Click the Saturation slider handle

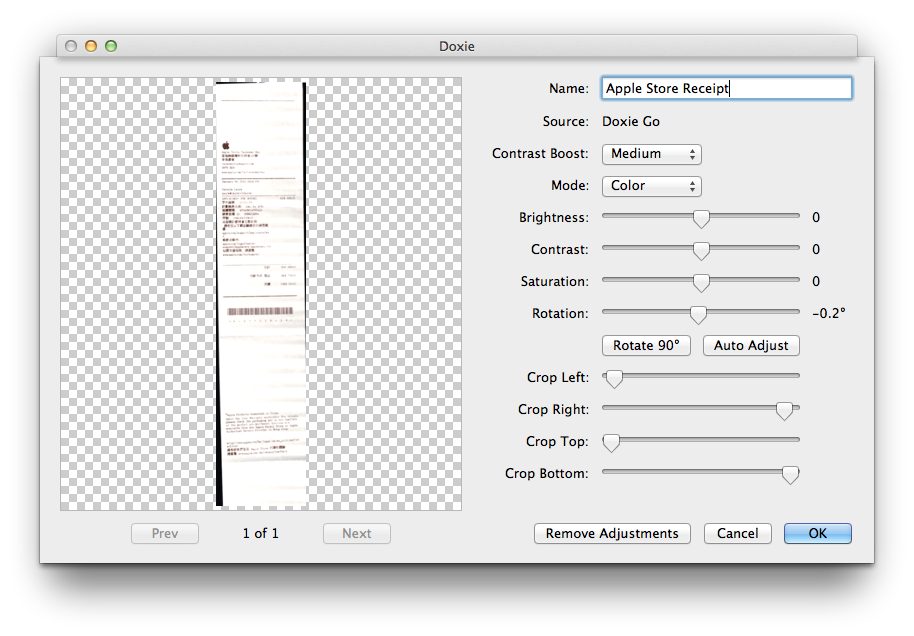pos(701,282)
